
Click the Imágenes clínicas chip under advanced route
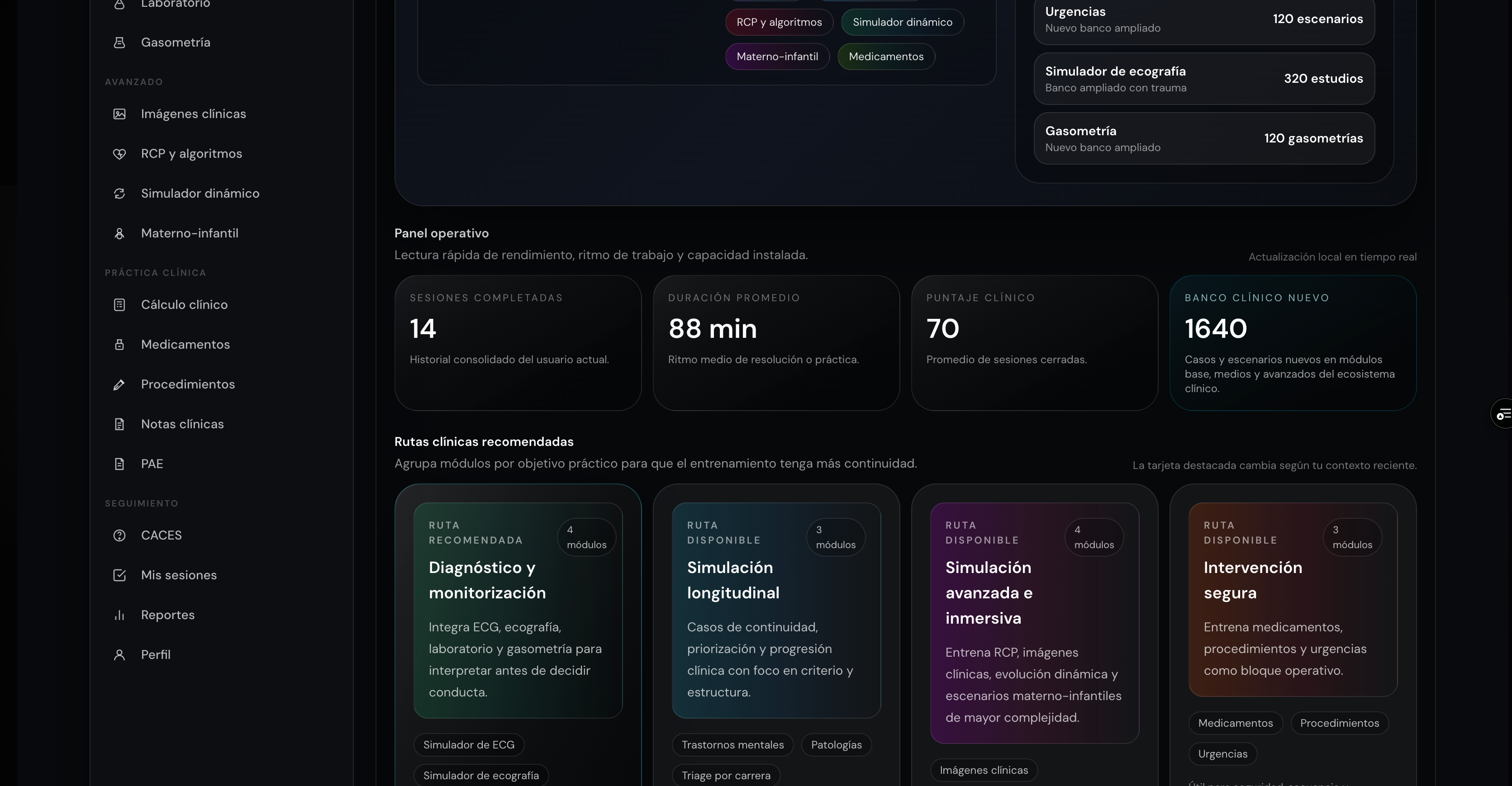click(x=984, y=770)
